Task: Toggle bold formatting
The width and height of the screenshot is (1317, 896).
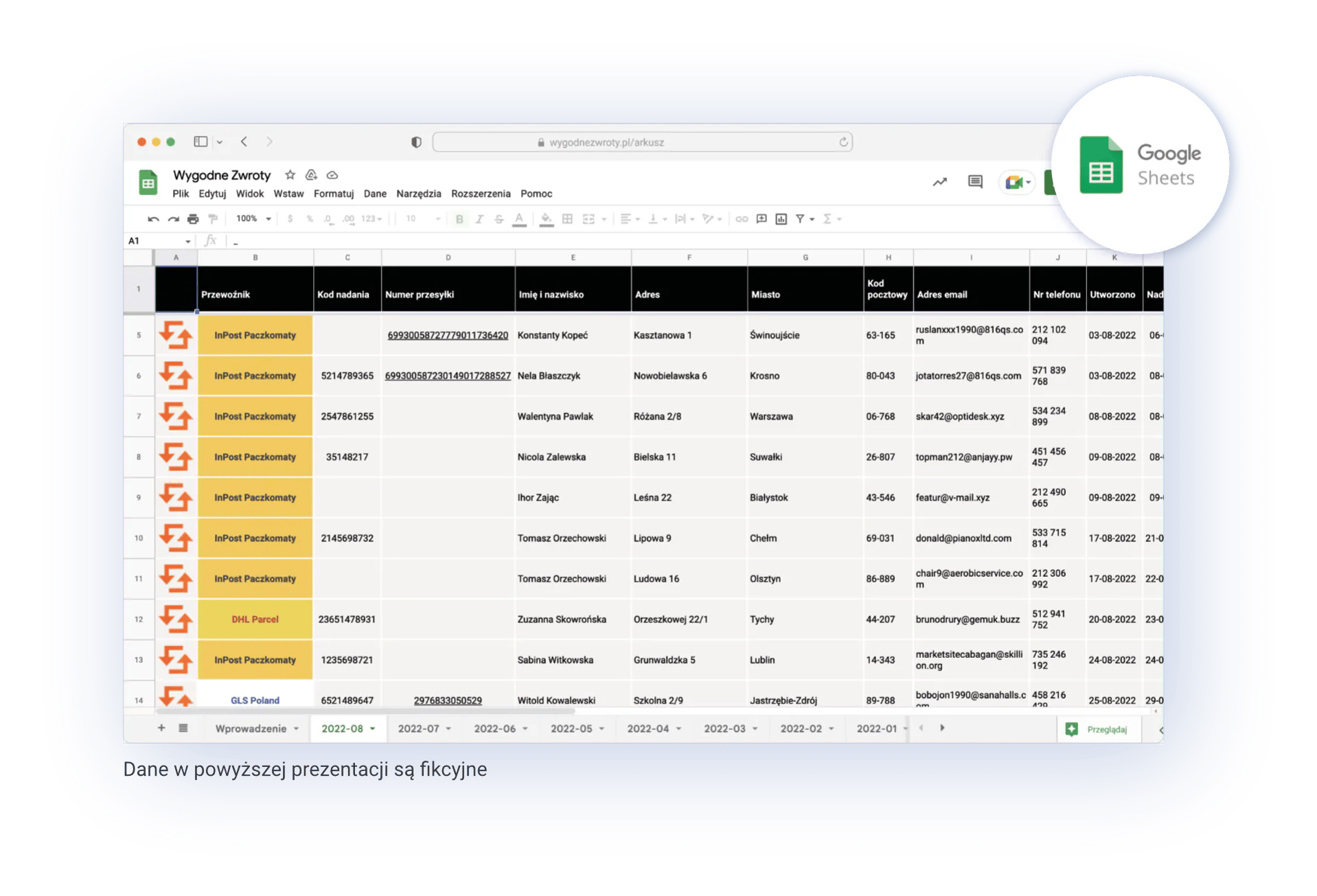Action: (459, 219)
